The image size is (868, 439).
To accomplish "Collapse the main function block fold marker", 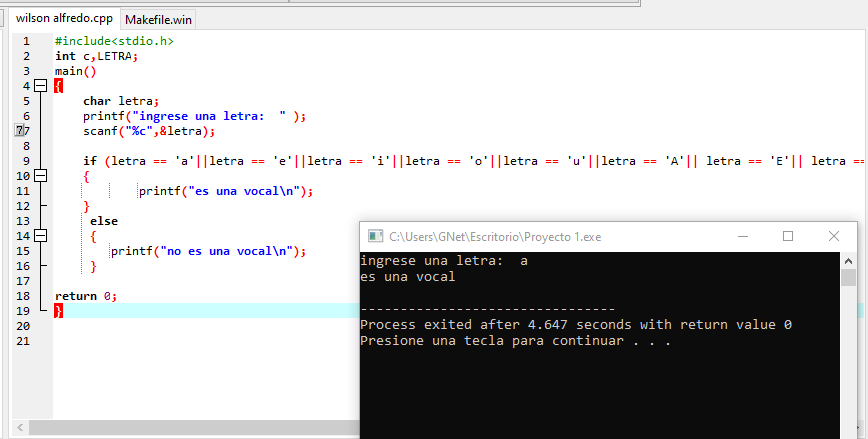I will pyautogui.click(x=40, y=86).
